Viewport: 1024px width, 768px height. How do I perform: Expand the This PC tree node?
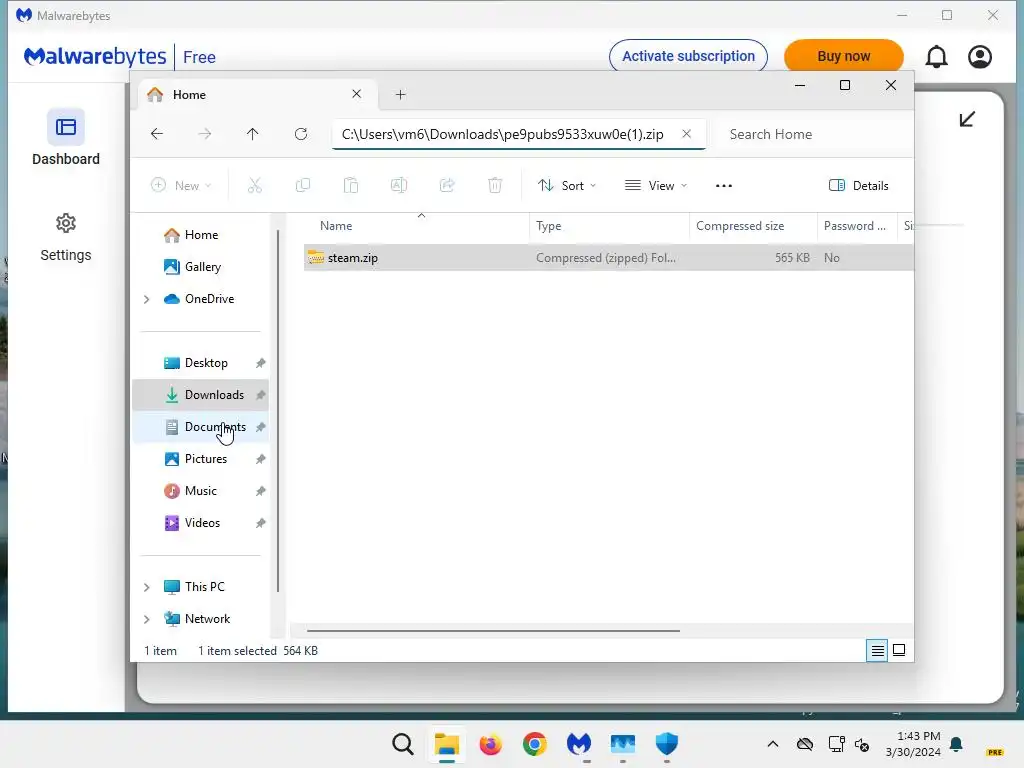coord(146,587)
